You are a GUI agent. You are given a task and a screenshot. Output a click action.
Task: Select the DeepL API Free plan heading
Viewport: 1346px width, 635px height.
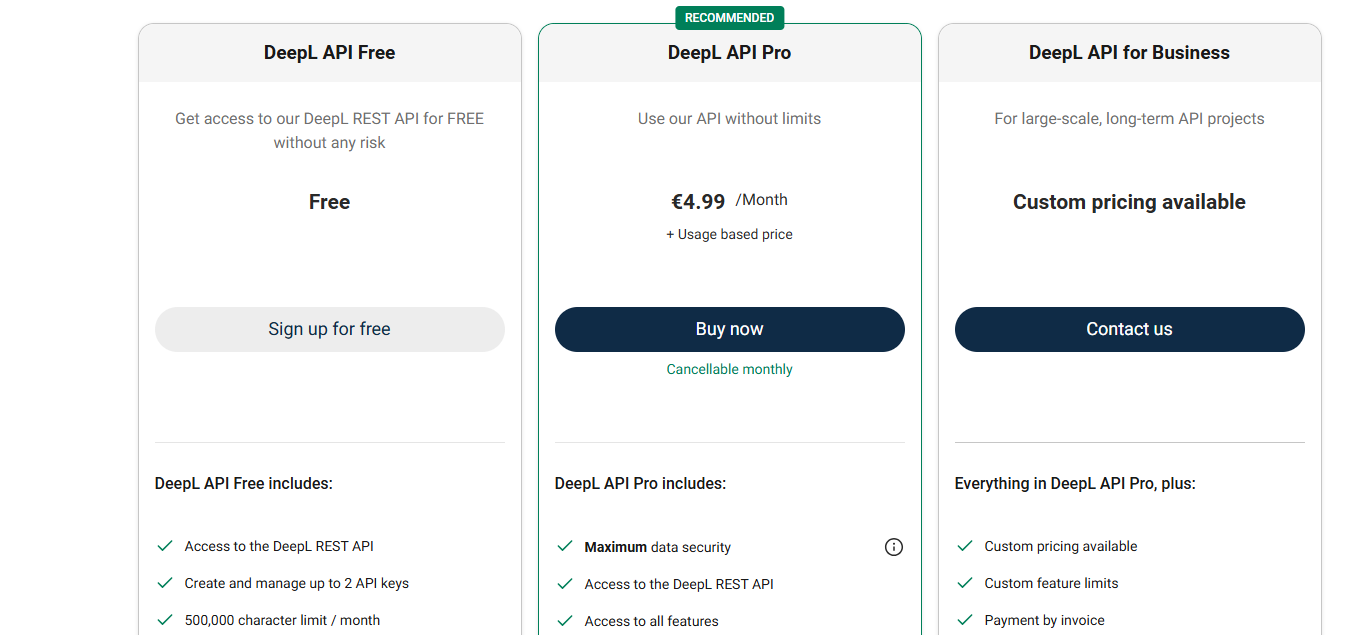[329, 53]
